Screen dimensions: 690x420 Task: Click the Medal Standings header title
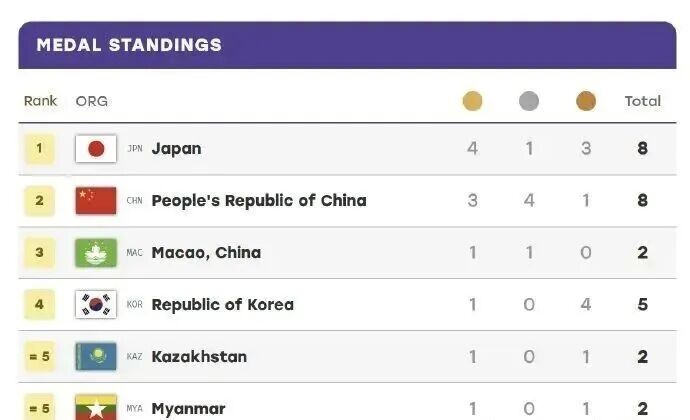point(129,45)
